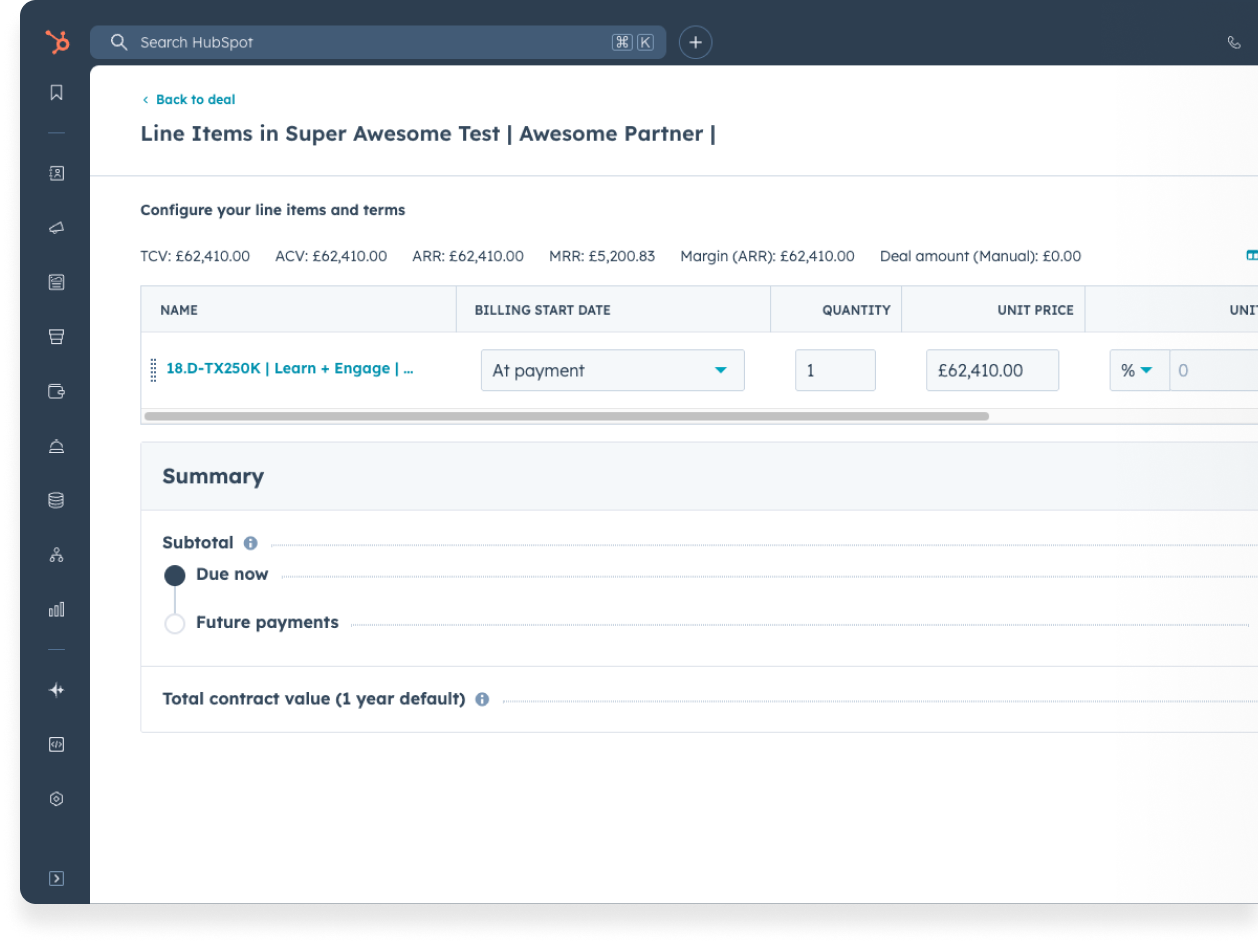Click the MRR: £5,200.83 metric
Image resolution: width=1258 pixels, height=944 pixels.
[x=602, y=256]
